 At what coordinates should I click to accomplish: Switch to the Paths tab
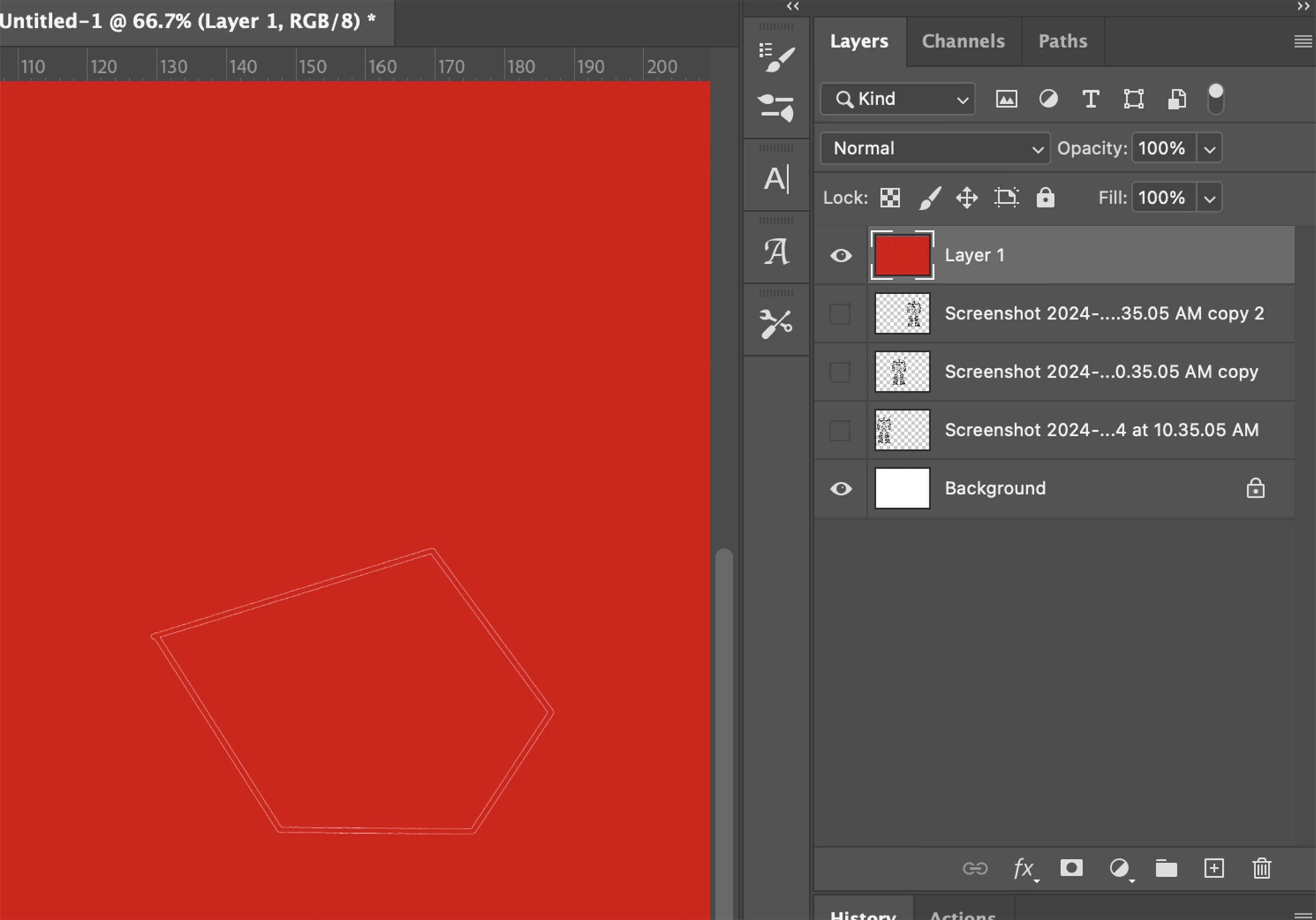pyautogui.click(x=1062, y=41)
